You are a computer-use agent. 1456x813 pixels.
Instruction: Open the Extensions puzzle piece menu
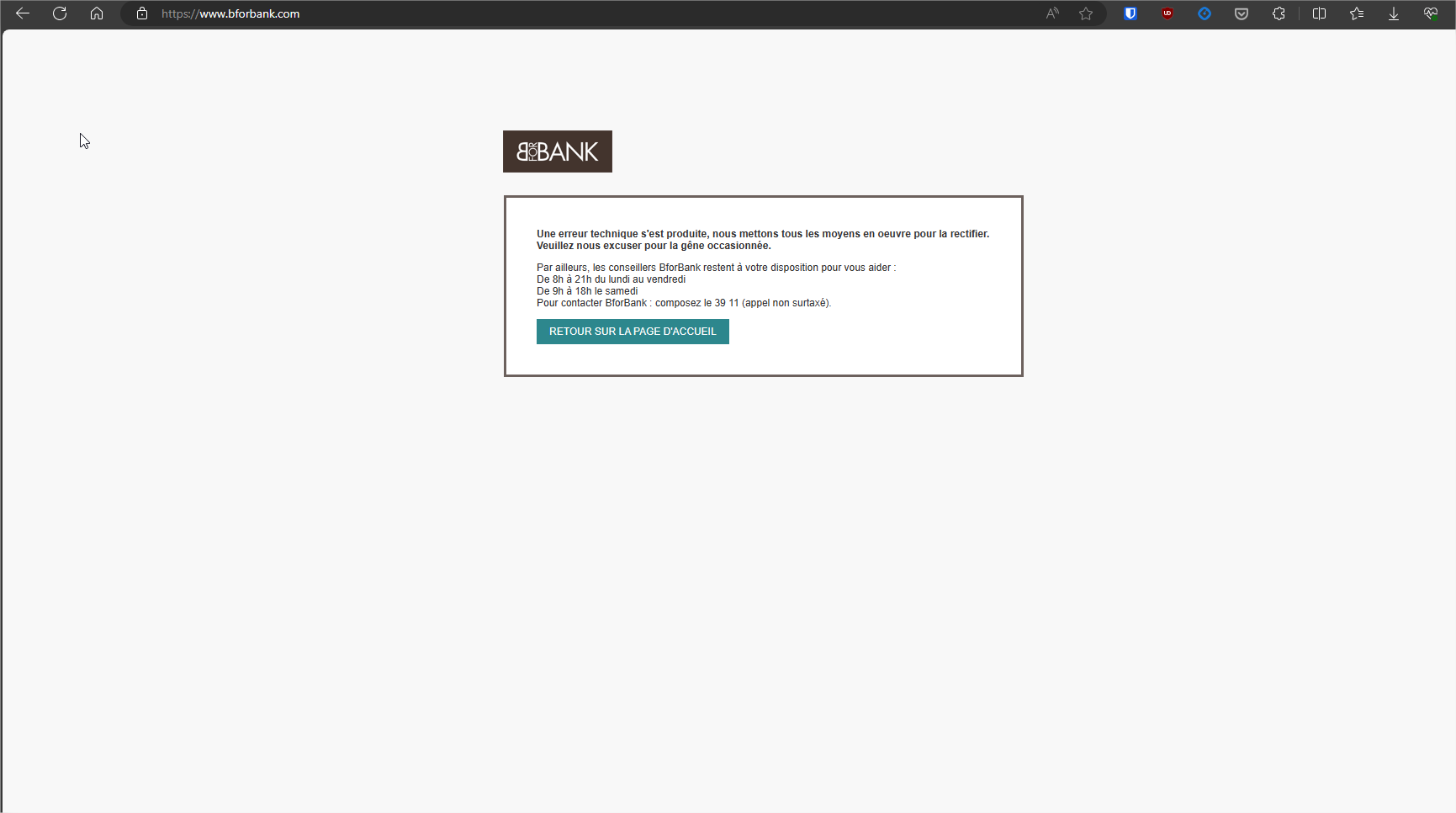click(1279, 13)
